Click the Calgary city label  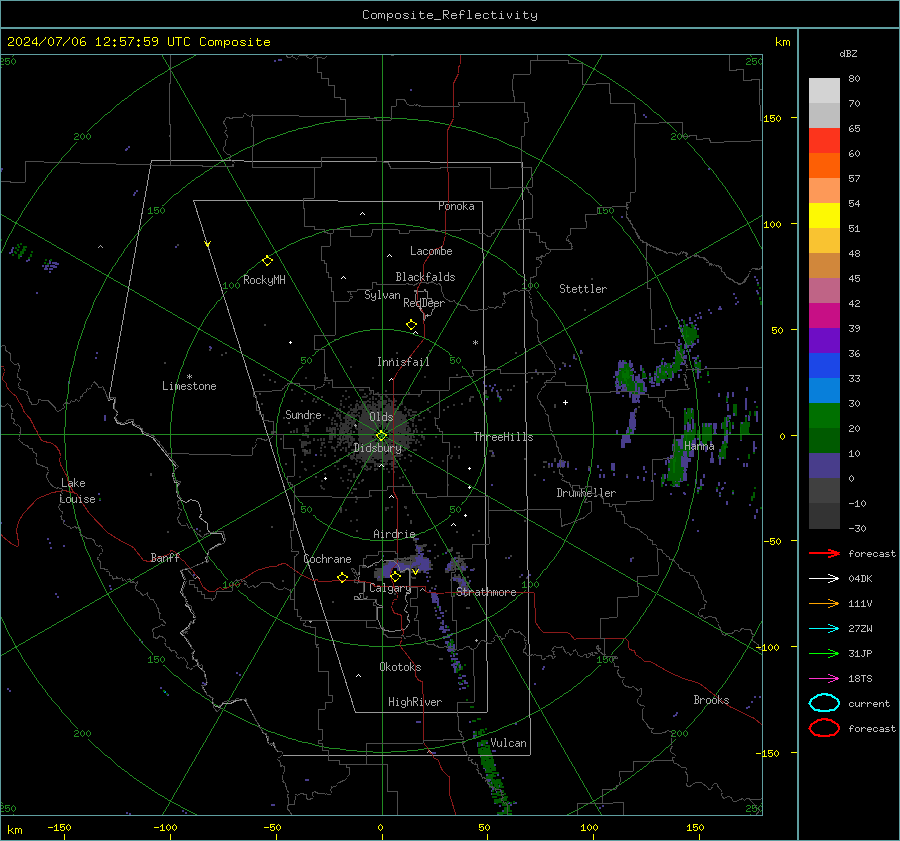[x=390, y=588]
